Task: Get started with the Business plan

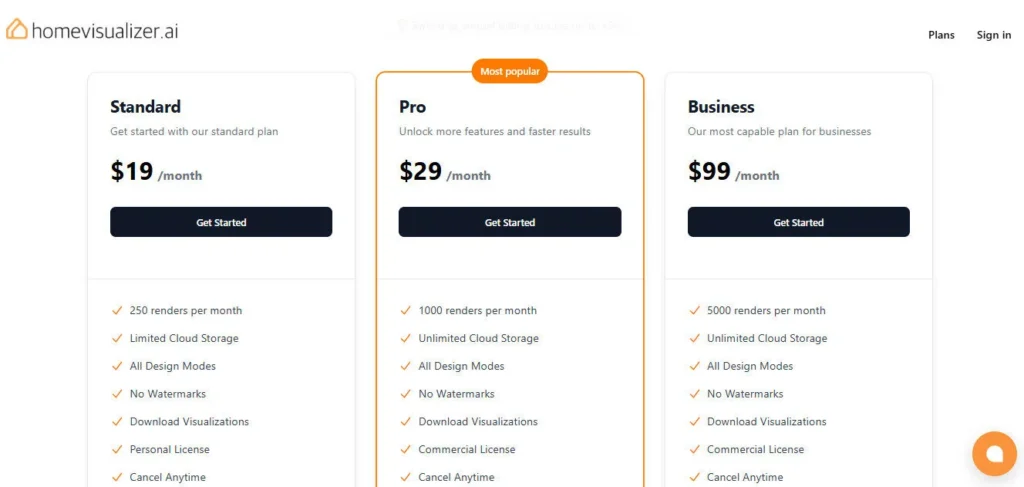Action: click(798, 222)
